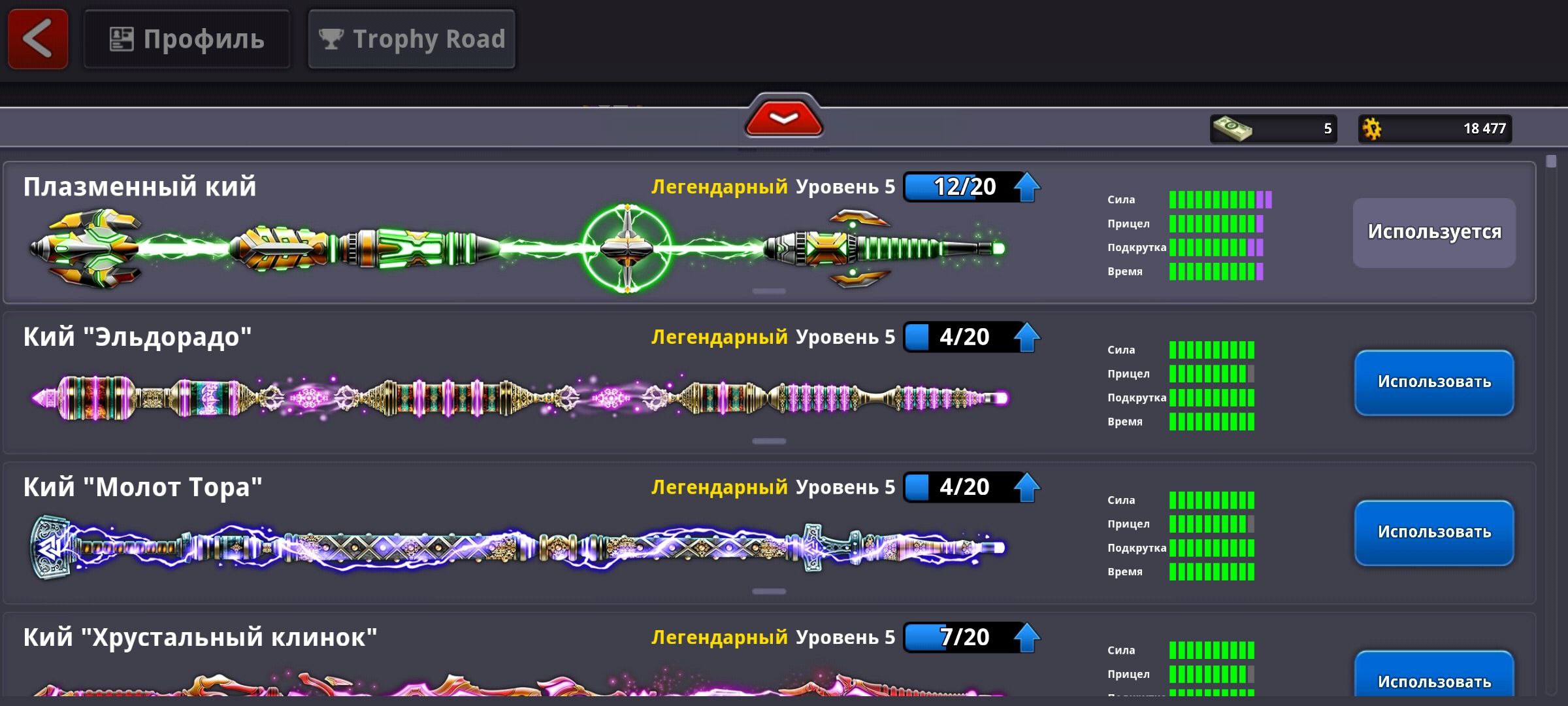Click the Прицел stat bar of Молот Тора
The width and height of the screenshot is (1568, 706).
point(1212,524)
